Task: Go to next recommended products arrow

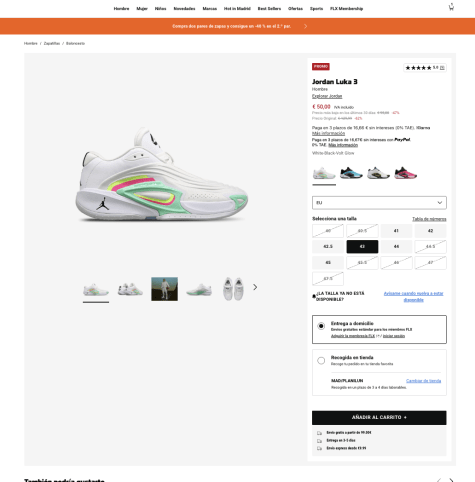Action: 451,480
